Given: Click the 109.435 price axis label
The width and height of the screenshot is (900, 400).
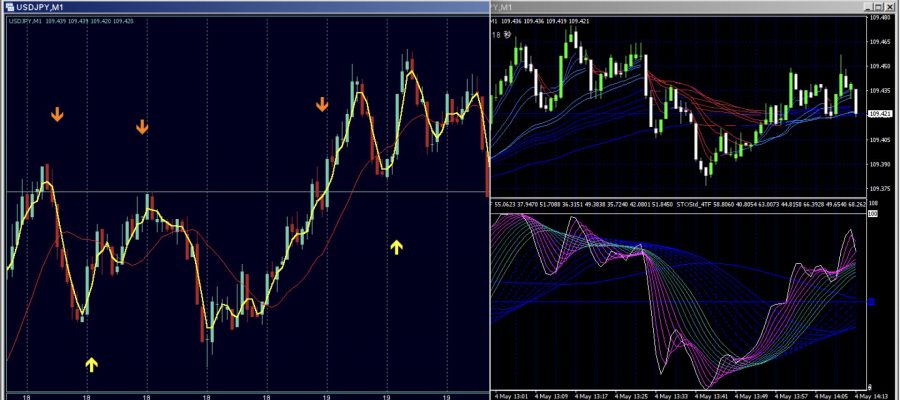Looking at the screenshot, I should (880, 91).
